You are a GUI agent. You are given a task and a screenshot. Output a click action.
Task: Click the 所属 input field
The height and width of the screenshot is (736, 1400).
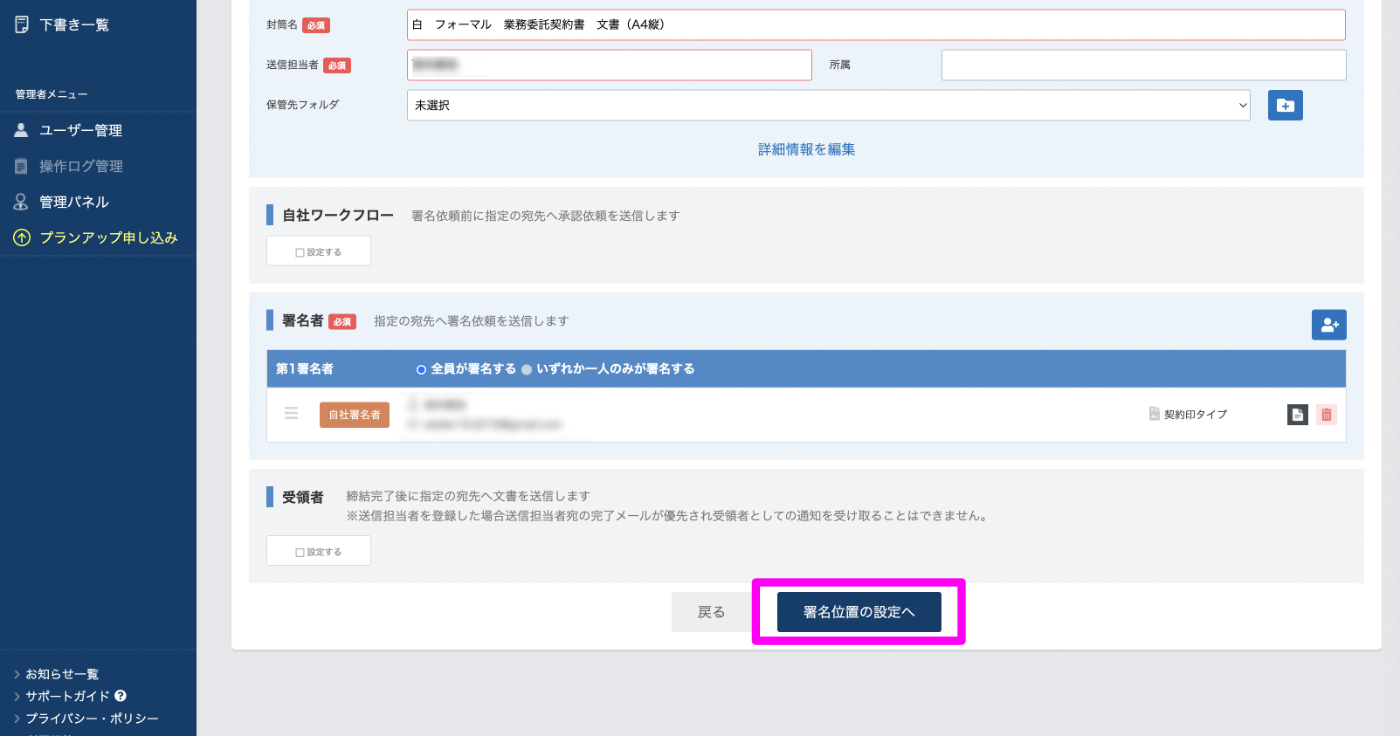click(x=1143, y=65)
